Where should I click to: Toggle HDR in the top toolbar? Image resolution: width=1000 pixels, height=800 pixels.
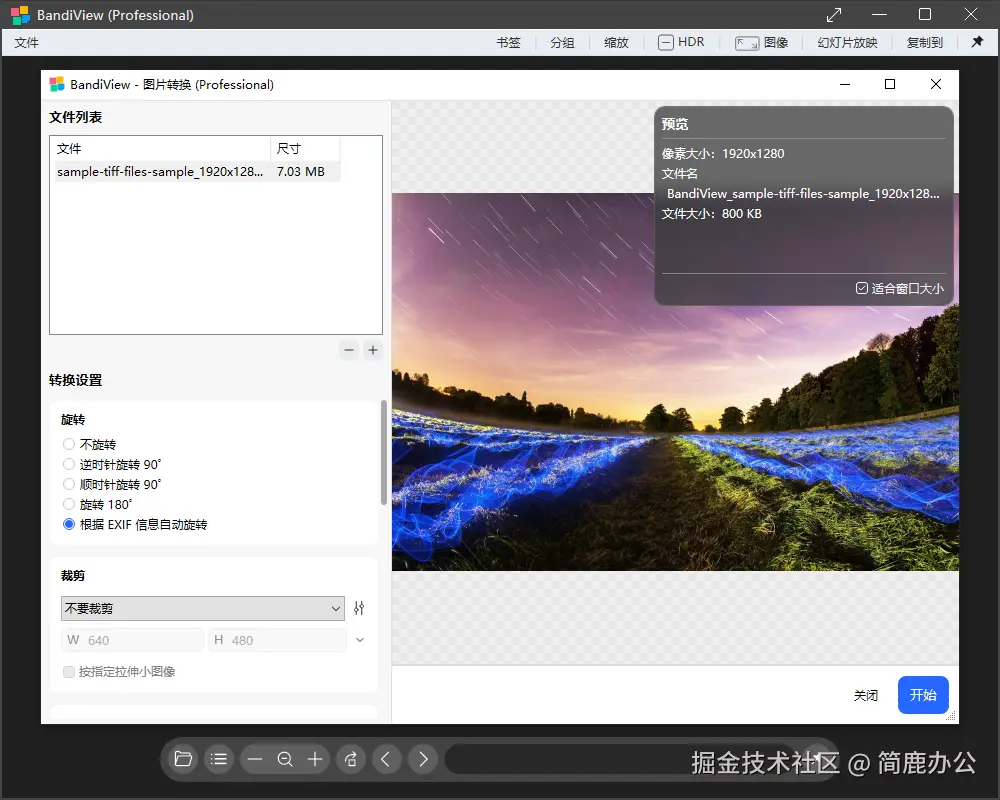pos(681,43)
